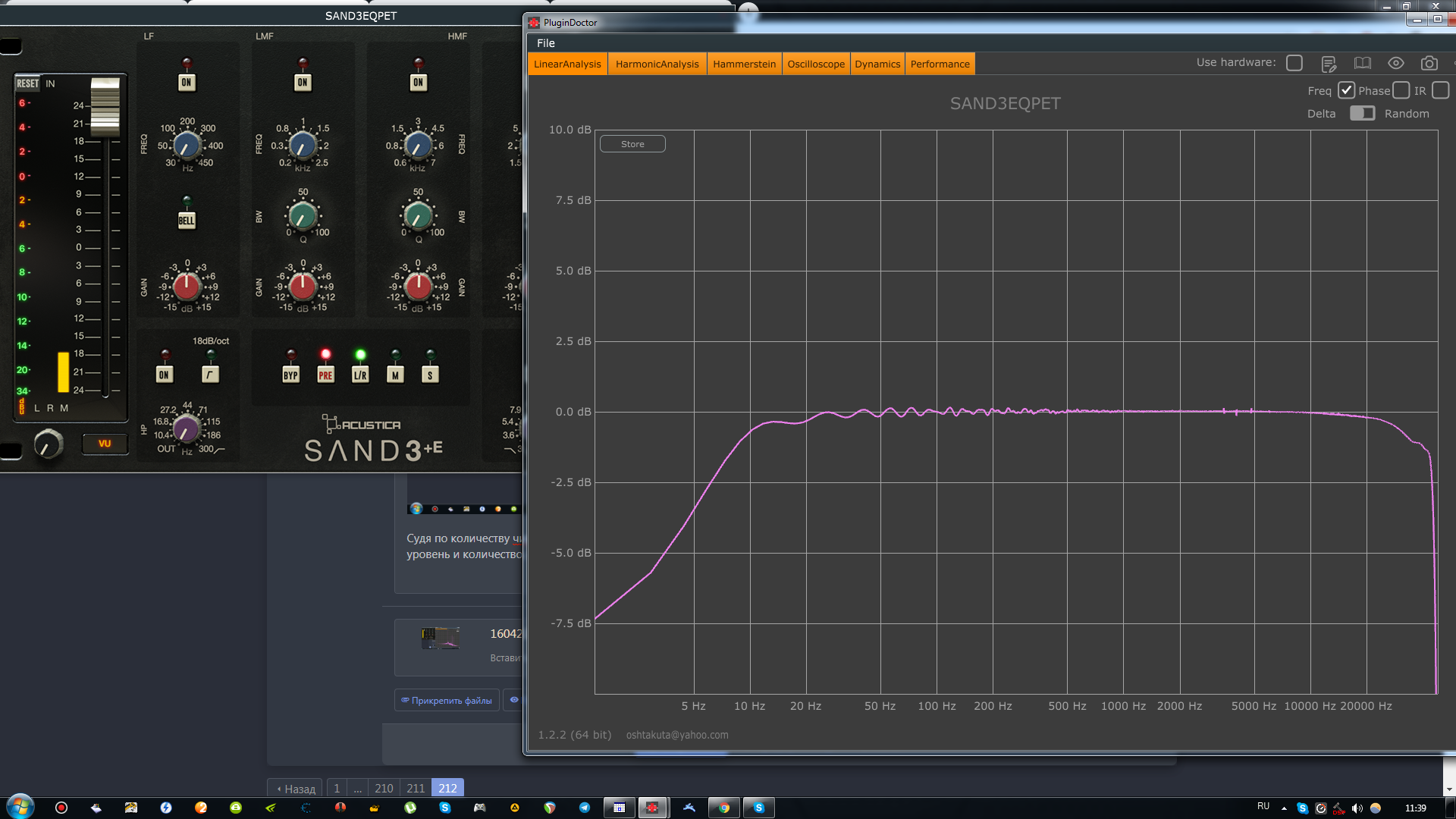This screenshot has height=819, width=1456.
Task: Switch to the HarmonicAnalysis tab
Action: click(x=657, y=64)
